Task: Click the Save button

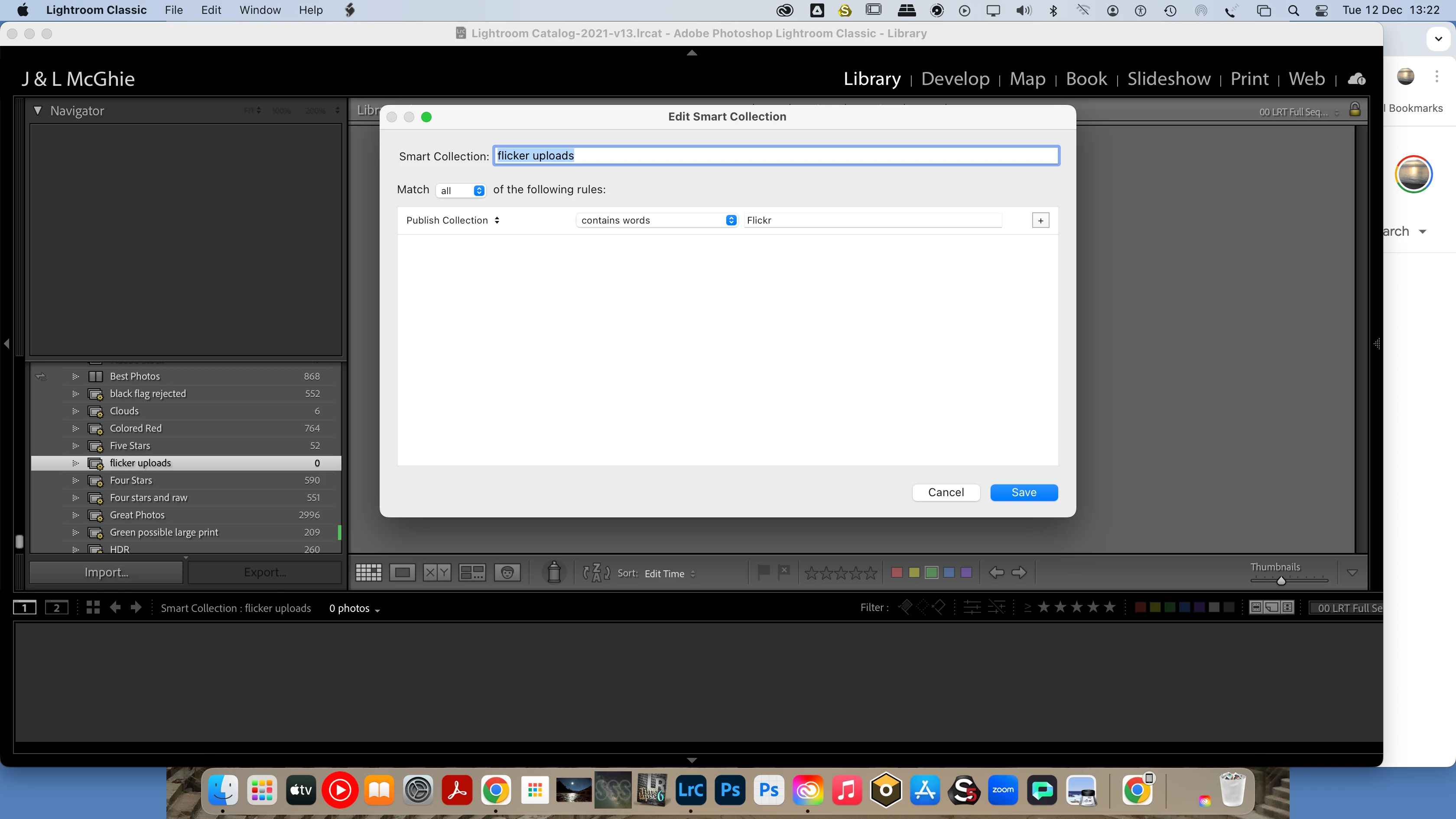Action: [x=1024, y=492]
